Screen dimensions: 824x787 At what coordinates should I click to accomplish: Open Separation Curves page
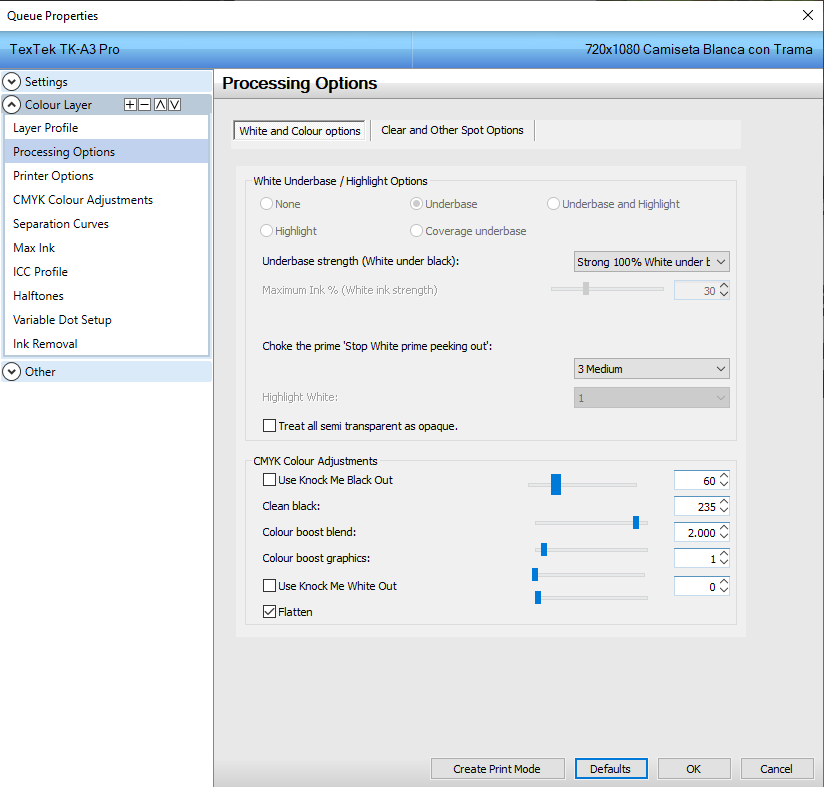point(106,224)
